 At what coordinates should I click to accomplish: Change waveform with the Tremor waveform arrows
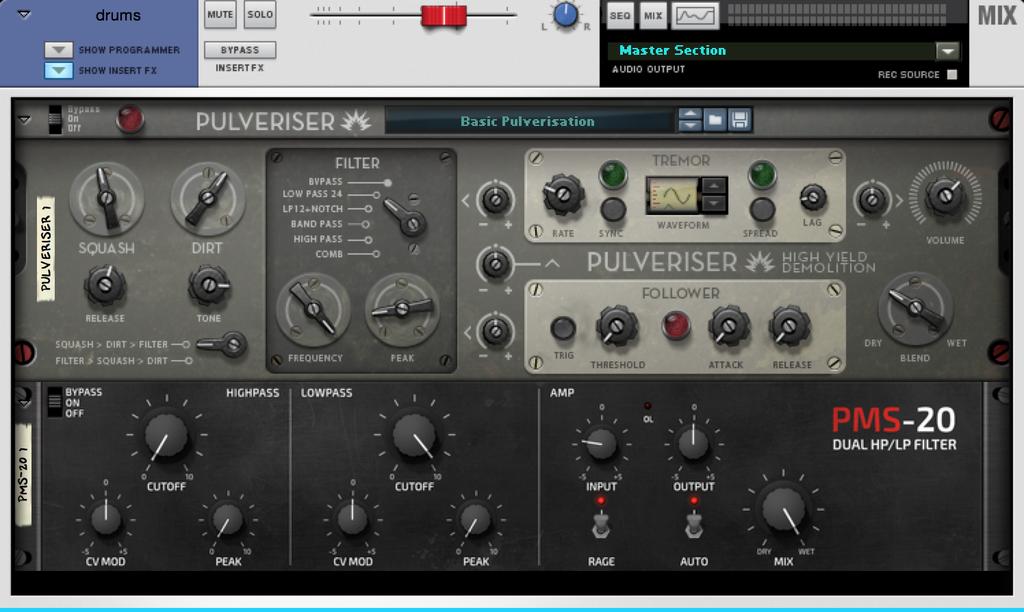714,195
